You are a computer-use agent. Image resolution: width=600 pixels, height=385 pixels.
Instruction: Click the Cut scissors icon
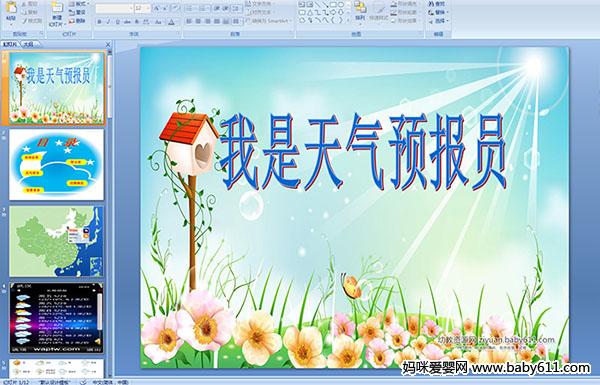(24, 4)
